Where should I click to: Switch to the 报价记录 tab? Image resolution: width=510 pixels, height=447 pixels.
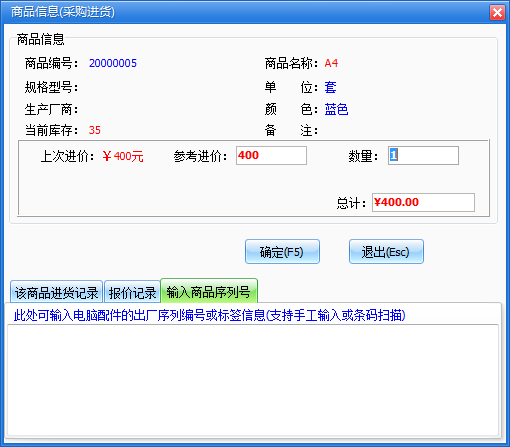[132, 292]
